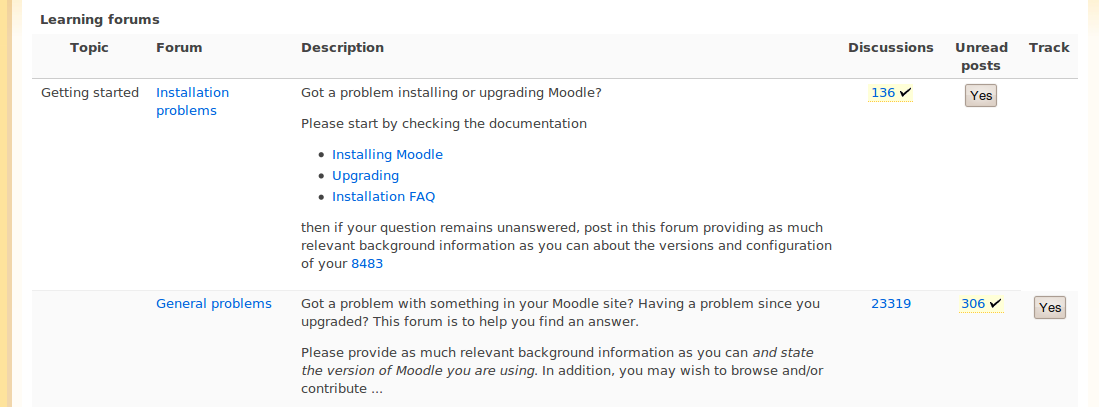1099x407 pixels.
Task: Click the Discussions column header
Action: point(890,48)
